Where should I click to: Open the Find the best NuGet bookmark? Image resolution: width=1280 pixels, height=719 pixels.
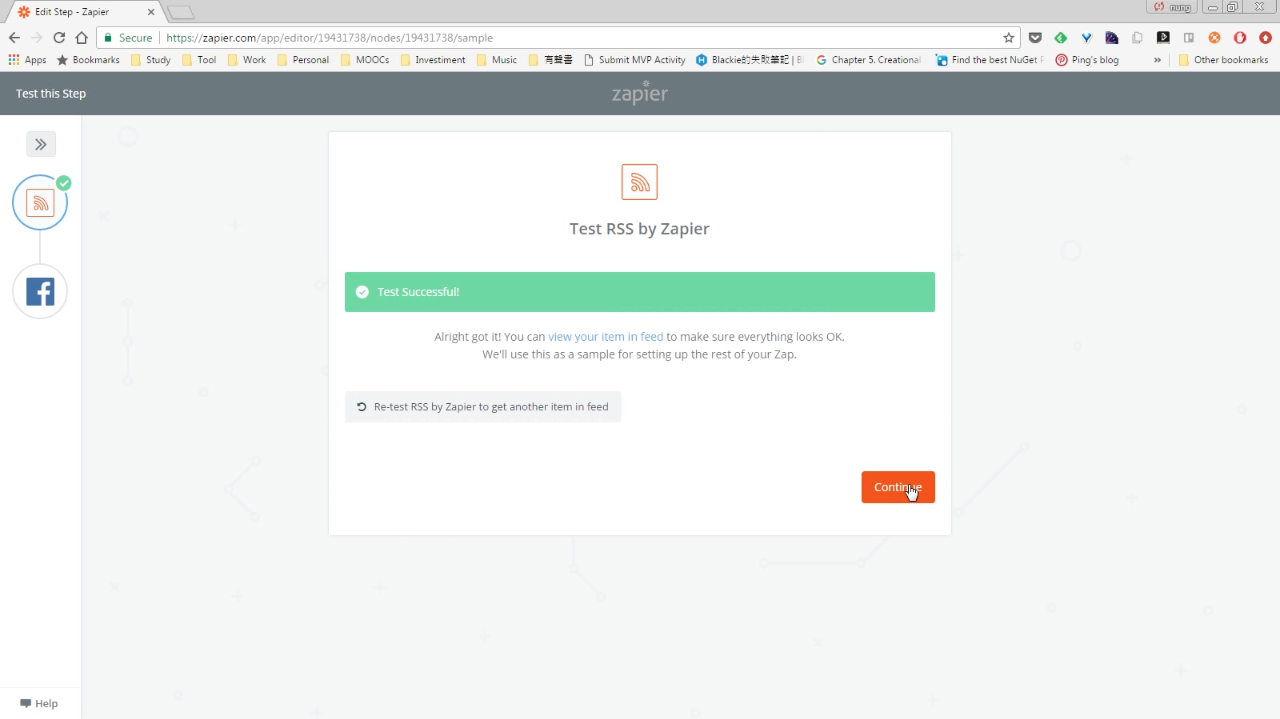(x=989, y=60)
